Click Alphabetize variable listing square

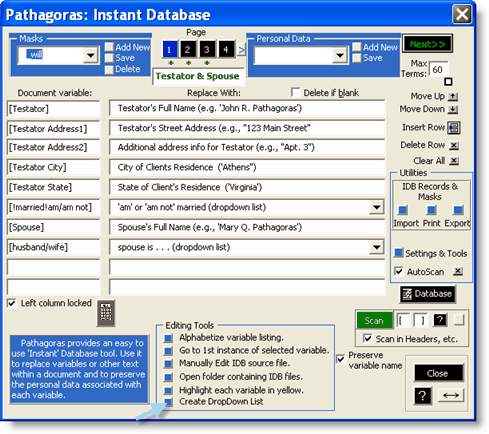coord(168,338)
